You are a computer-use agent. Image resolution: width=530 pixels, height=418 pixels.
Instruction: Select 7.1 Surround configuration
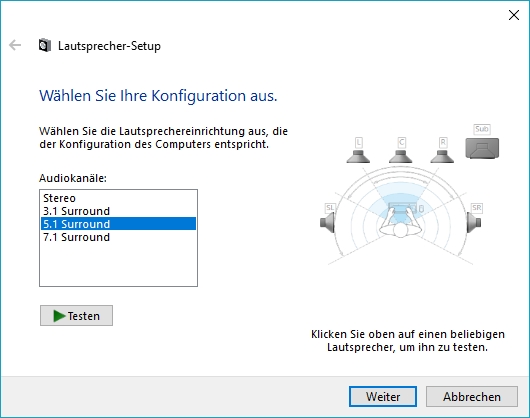(118, 237)
